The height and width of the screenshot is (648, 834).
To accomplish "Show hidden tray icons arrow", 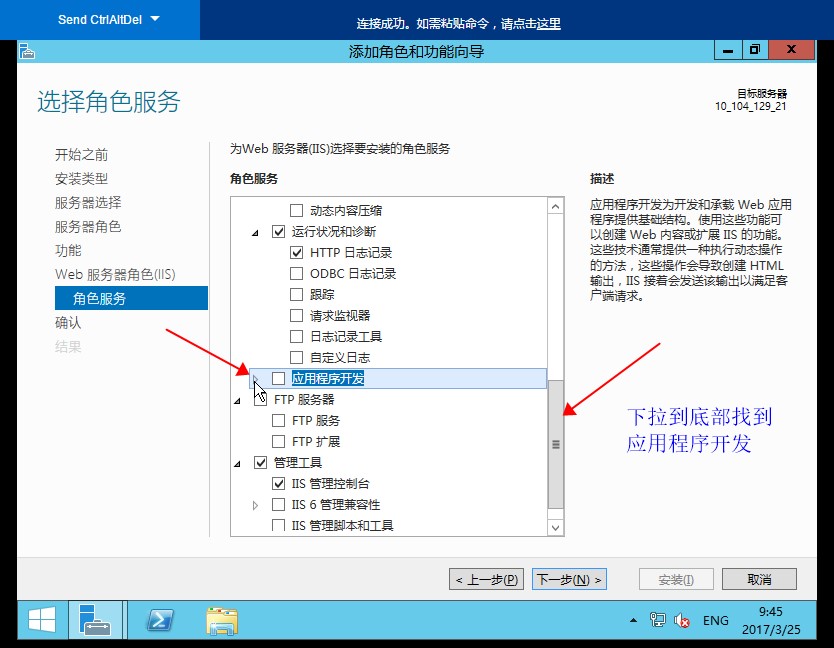I will click(633, 620).
